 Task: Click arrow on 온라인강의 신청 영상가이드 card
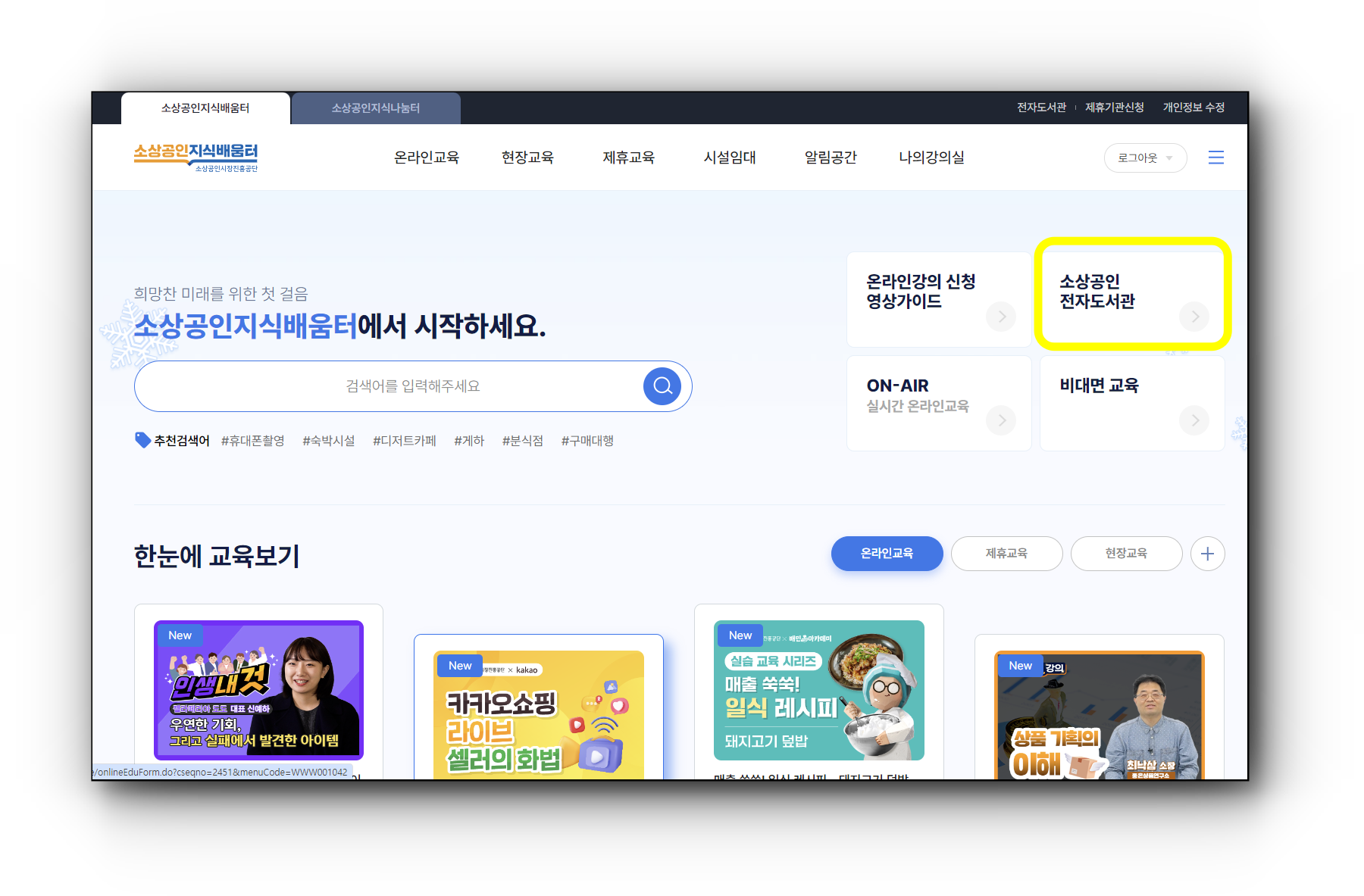point(1001,317)
